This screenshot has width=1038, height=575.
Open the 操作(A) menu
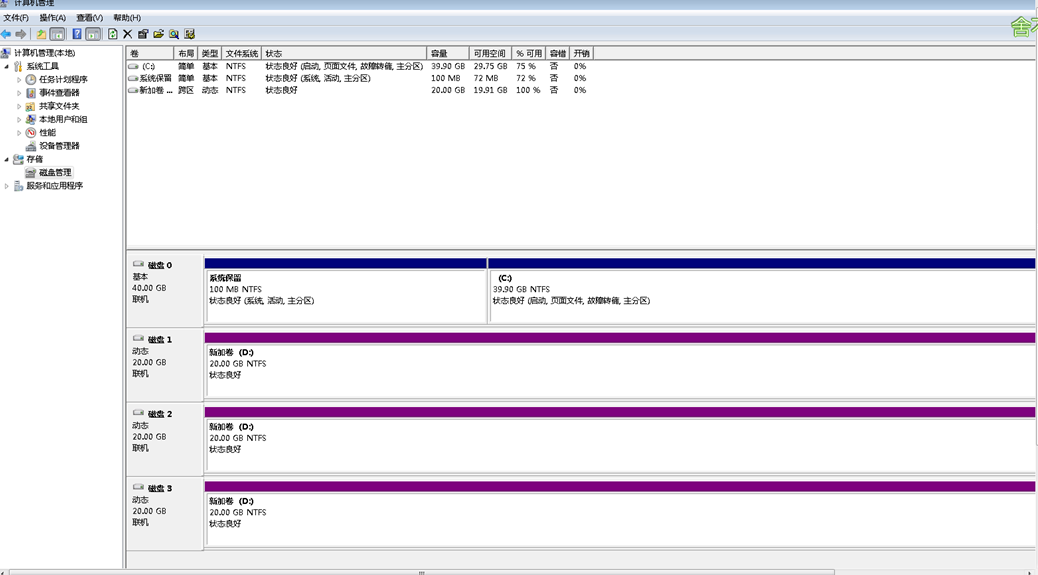point(52,18)
